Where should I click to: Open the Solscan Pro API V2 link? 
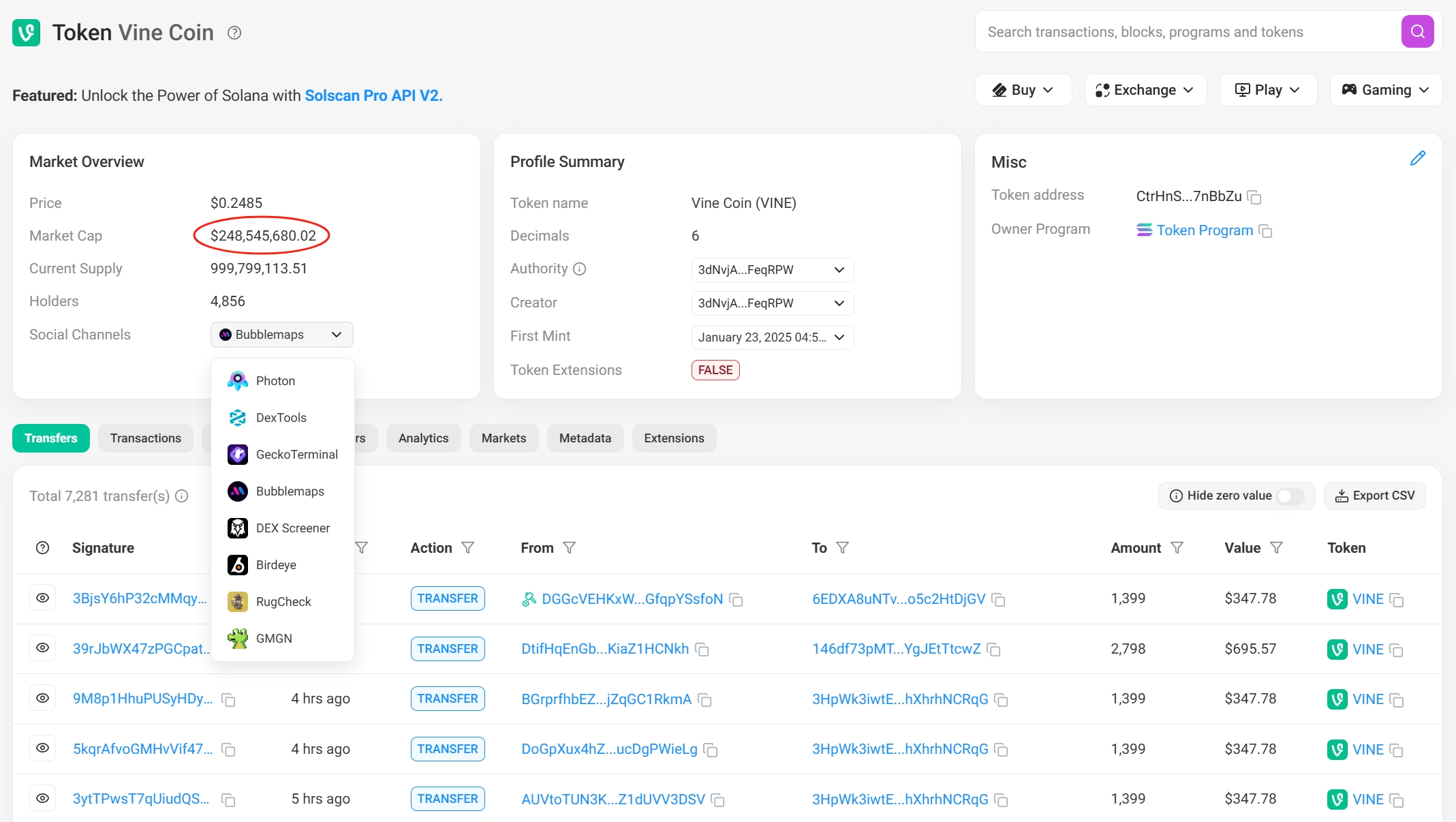[x=373, y=95]
